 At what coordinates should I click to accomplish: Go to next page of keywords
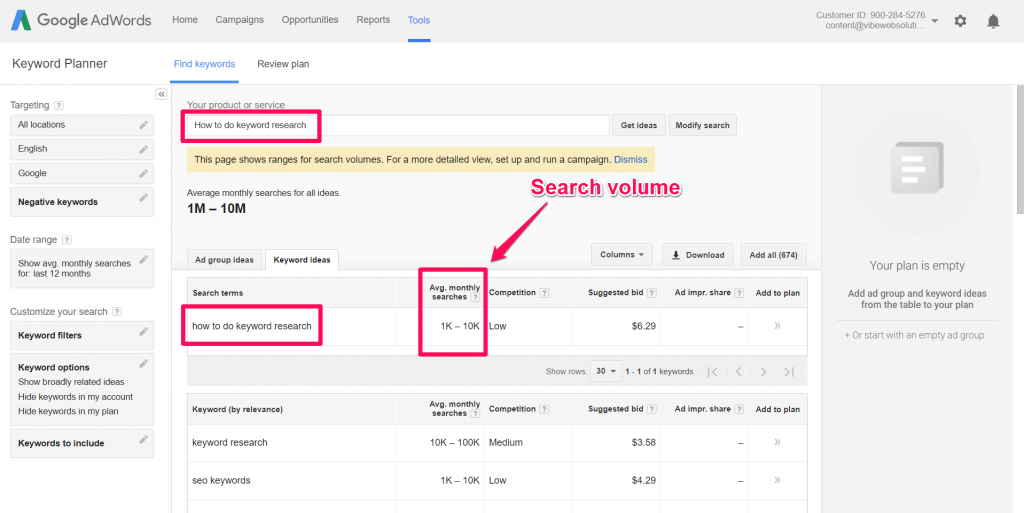pyautogui.click(x=763, y=372)
